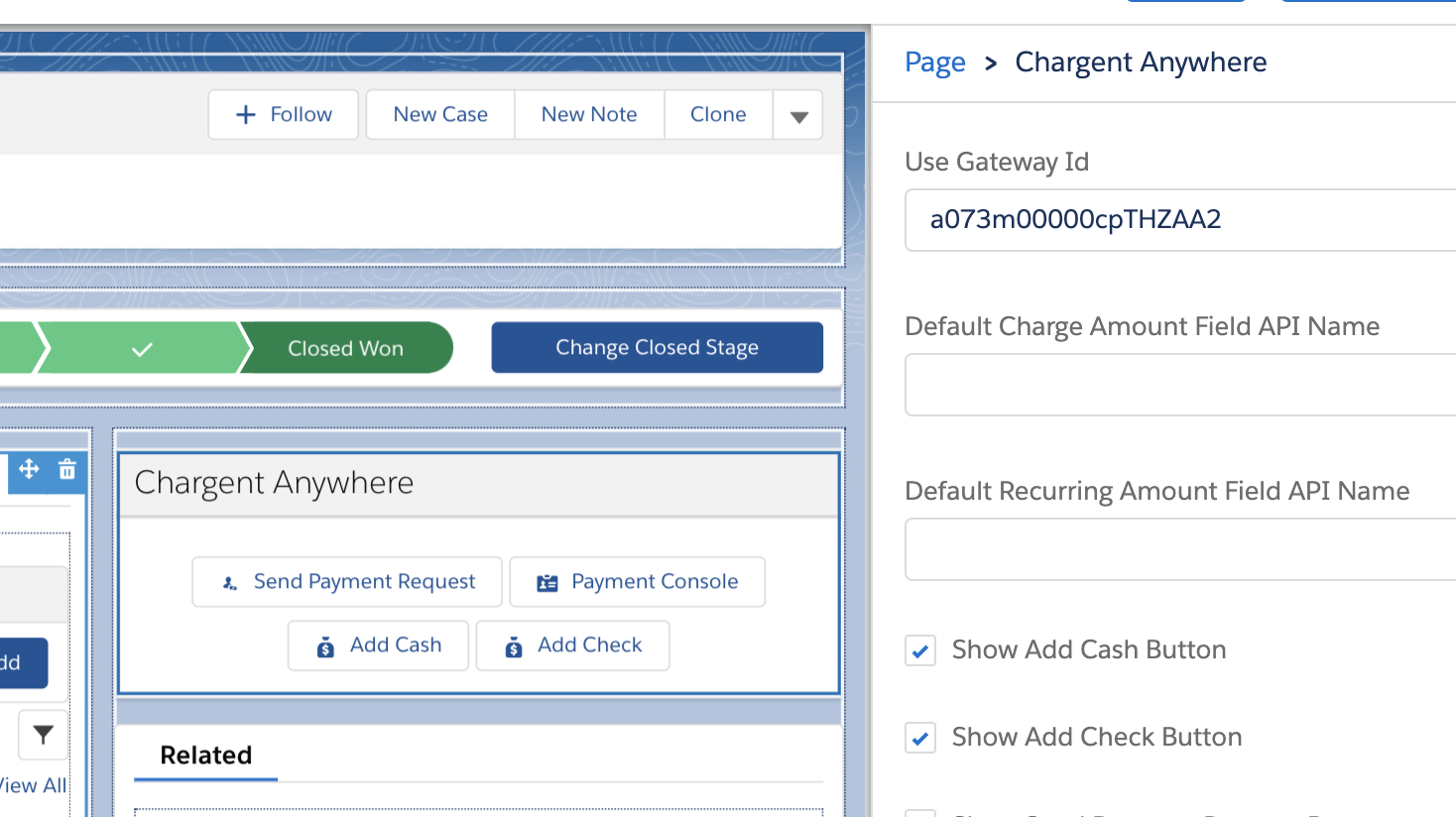Viewport: 1456px width, 817px height.
Task: Switch to the Related tab
Action: coord(204,755)
